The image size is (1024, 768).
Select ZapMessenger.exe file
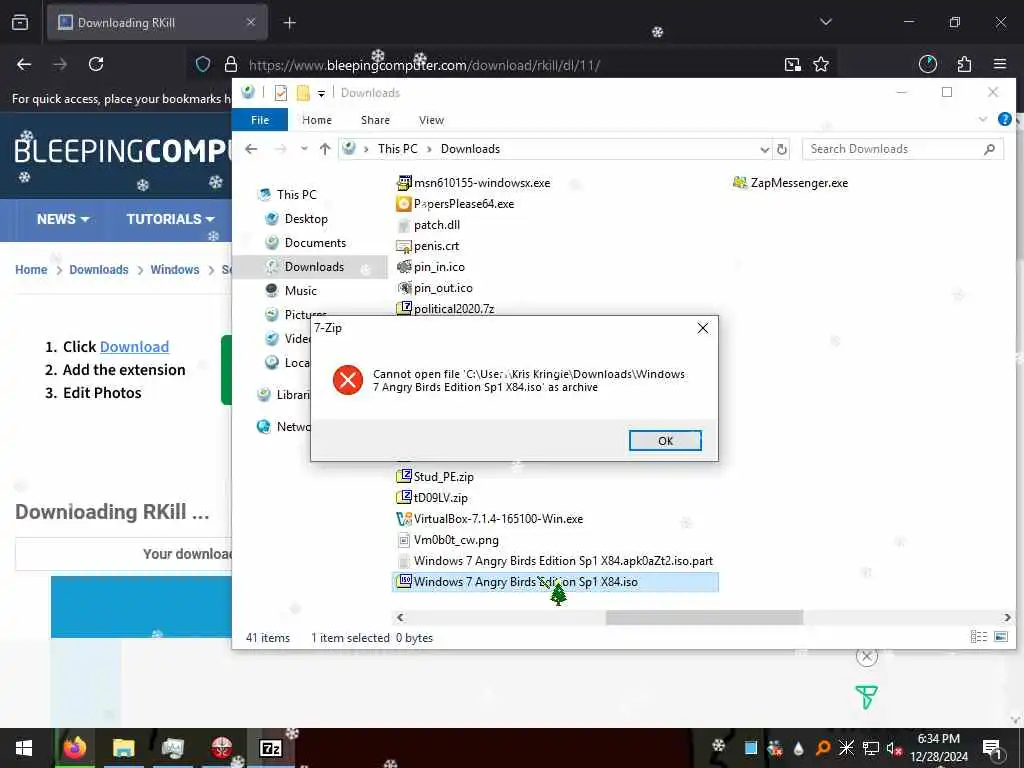click(790, 183)
